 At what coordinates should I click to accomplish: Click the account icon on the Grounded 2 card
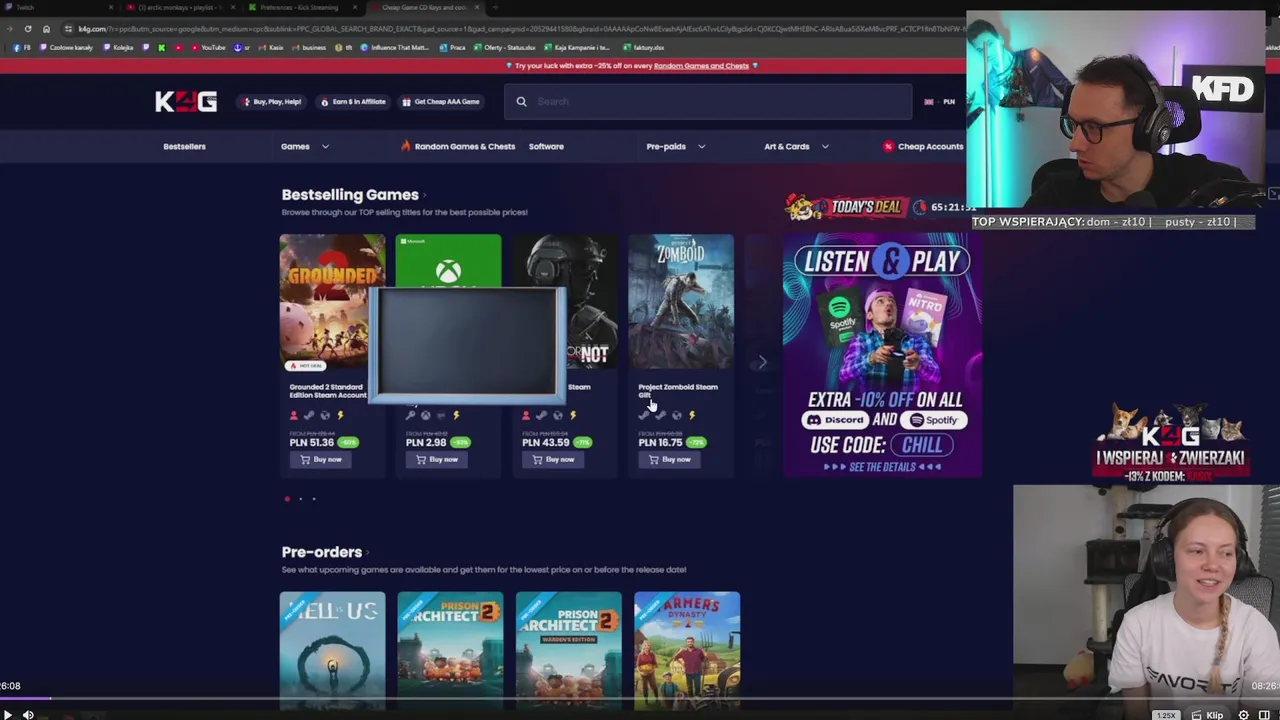tap(293, 415)
